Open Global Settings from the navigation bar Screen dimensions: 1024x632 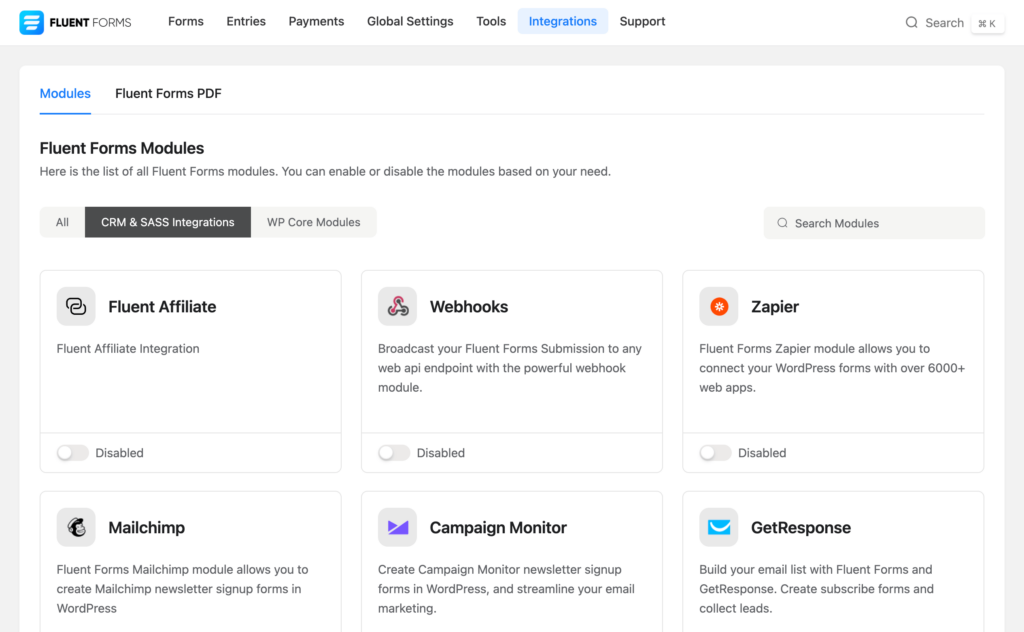[x=410, y=21]
